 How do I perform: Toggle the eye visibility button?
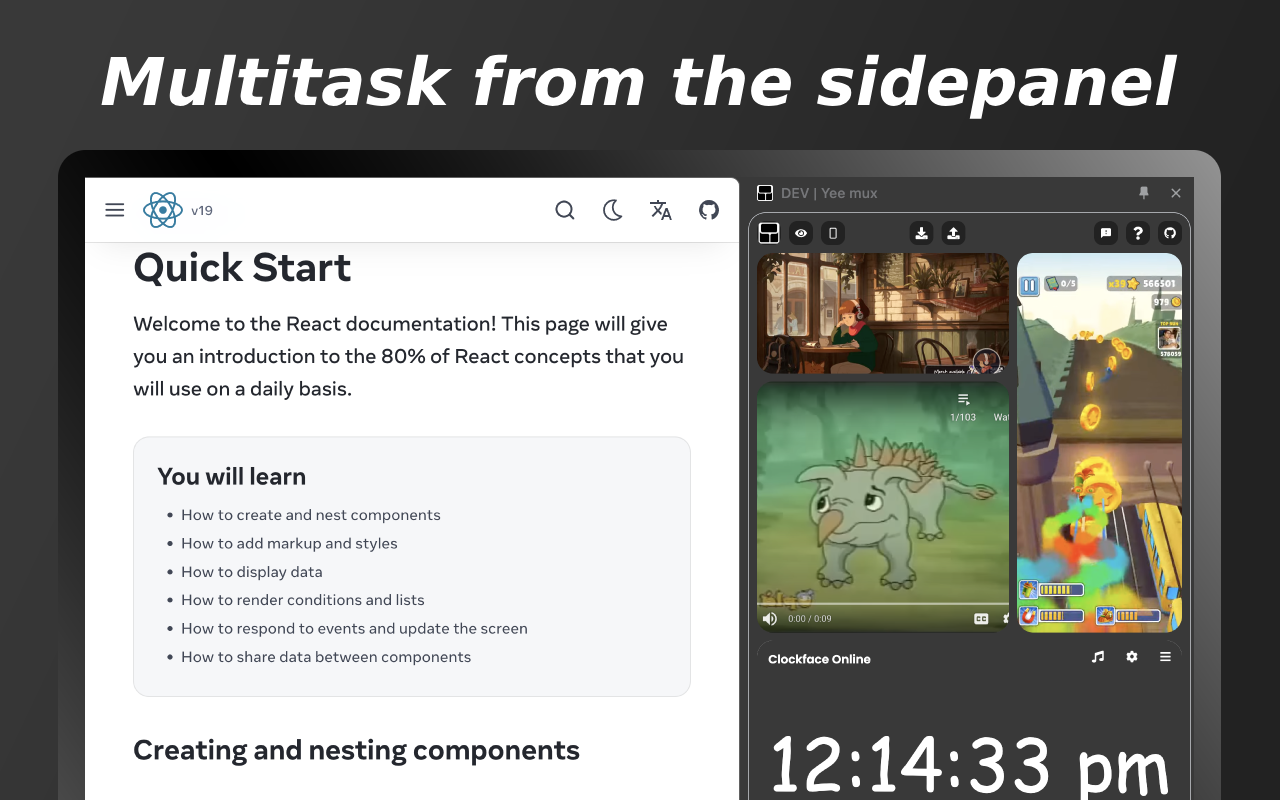point(801,233)
